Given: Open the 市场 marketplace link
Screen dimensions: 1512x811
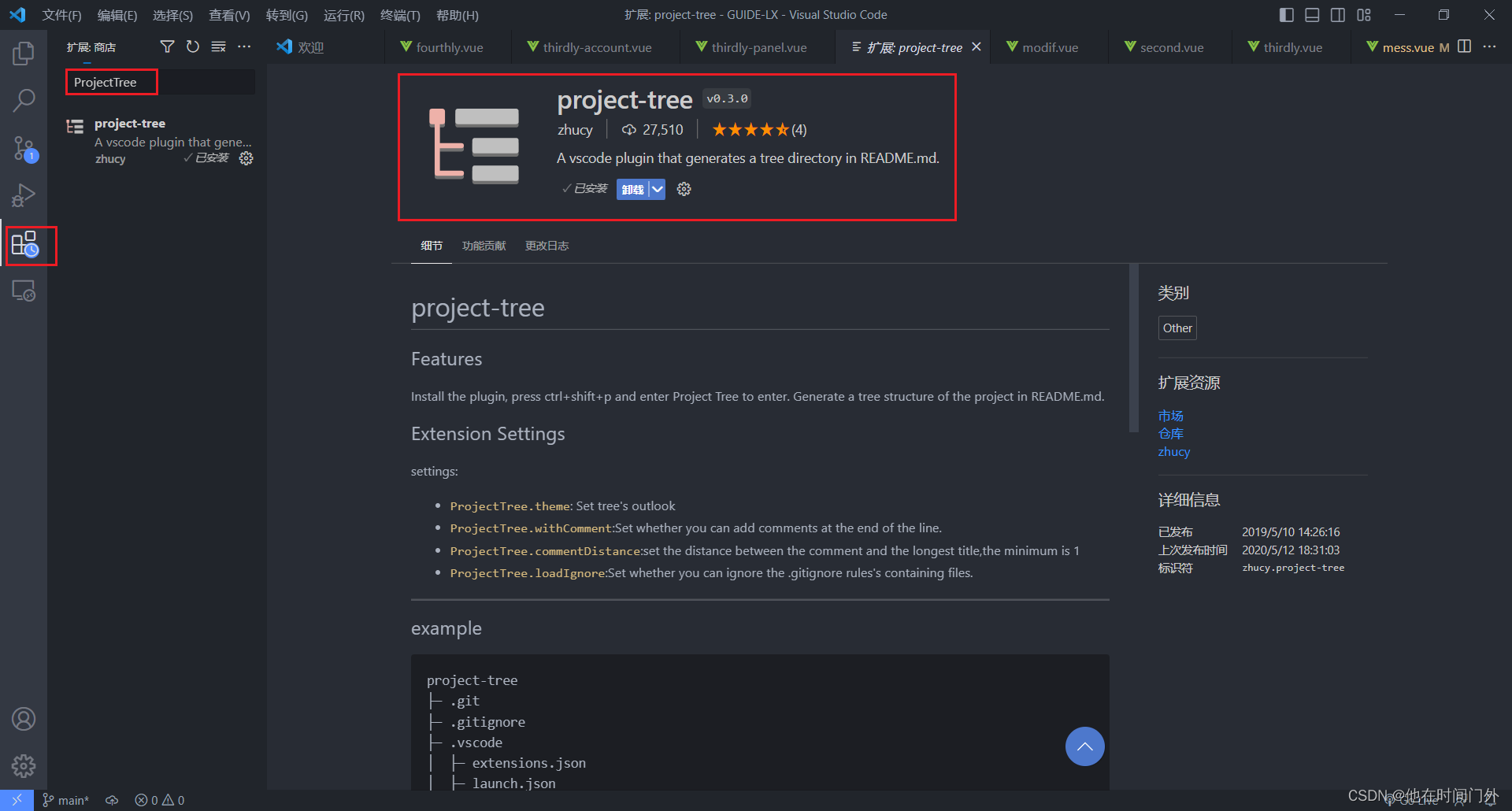Looking at the screenshot, I should click(1171, 416).
